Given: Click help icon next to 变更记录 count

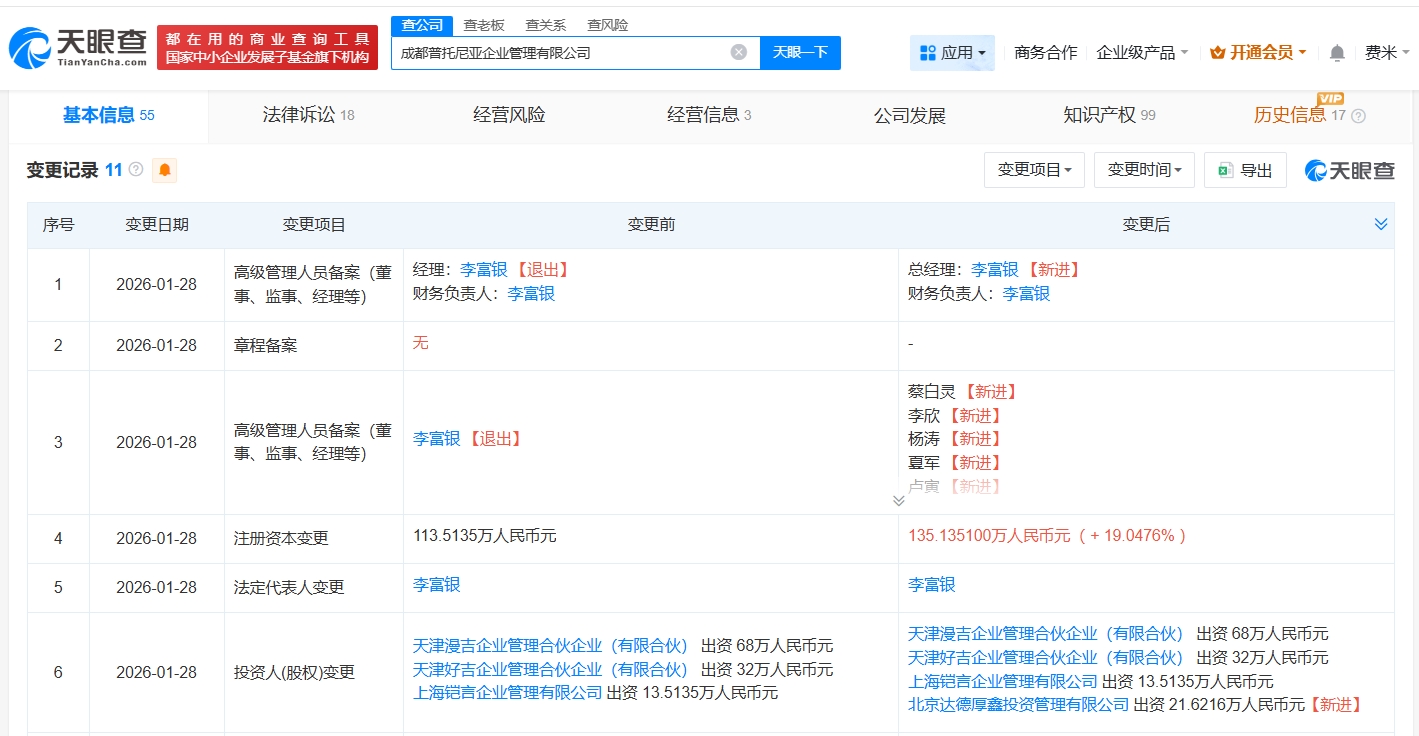Looking at the screenshot, I should click(136, 170).
